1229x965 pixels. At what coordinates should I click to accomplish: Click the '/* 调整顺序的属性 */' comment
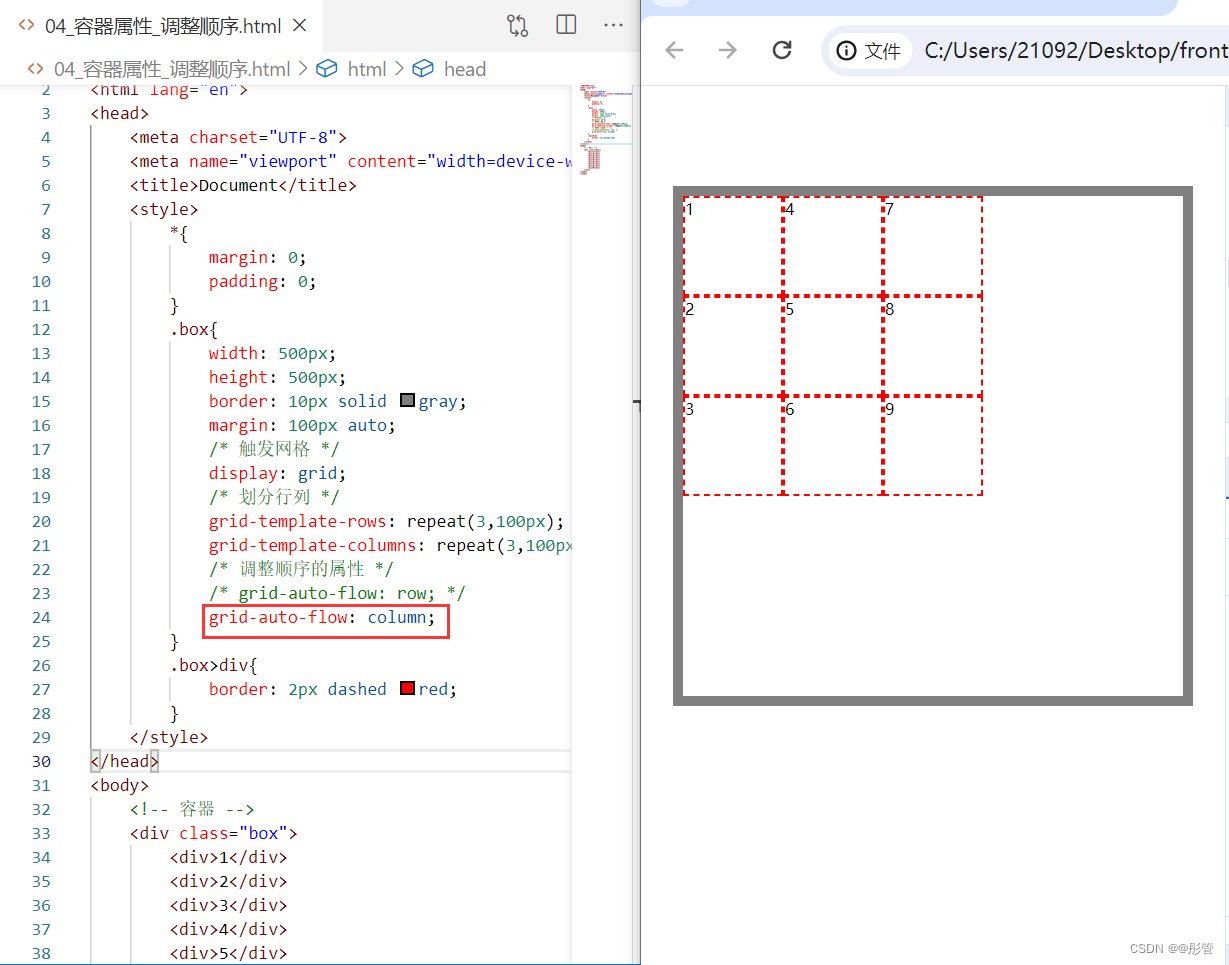[302, 569]
